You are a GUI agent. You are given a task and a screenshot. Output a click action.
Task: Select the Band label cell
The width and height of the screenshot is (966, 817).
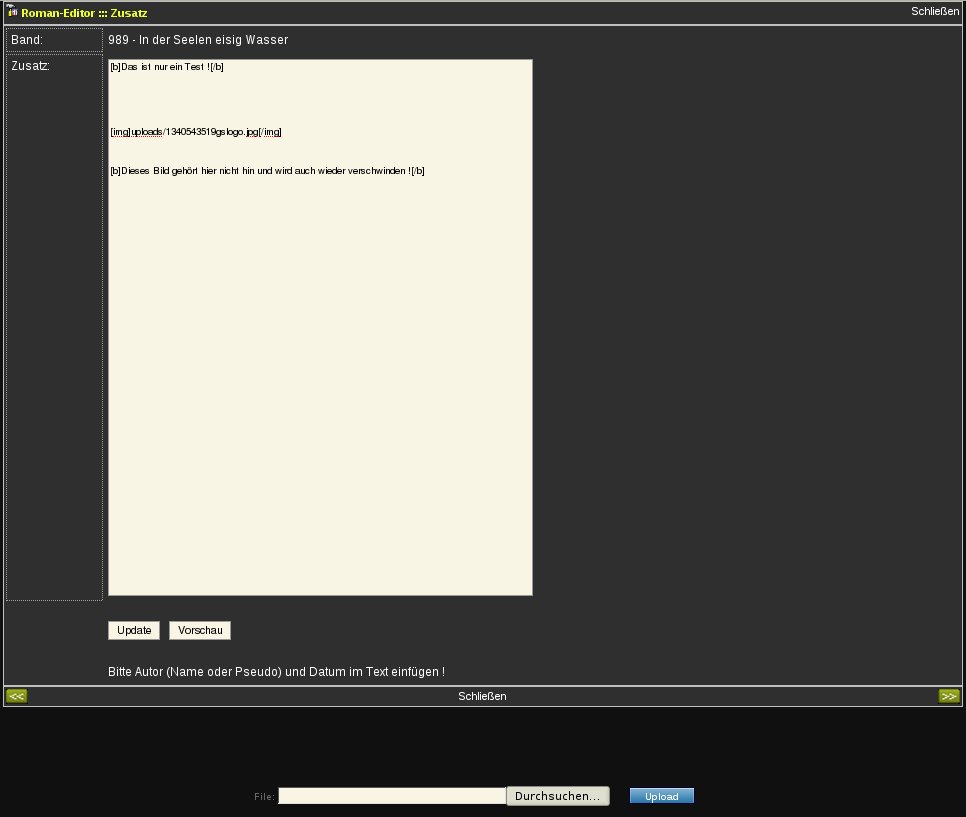tap(54, 40)
